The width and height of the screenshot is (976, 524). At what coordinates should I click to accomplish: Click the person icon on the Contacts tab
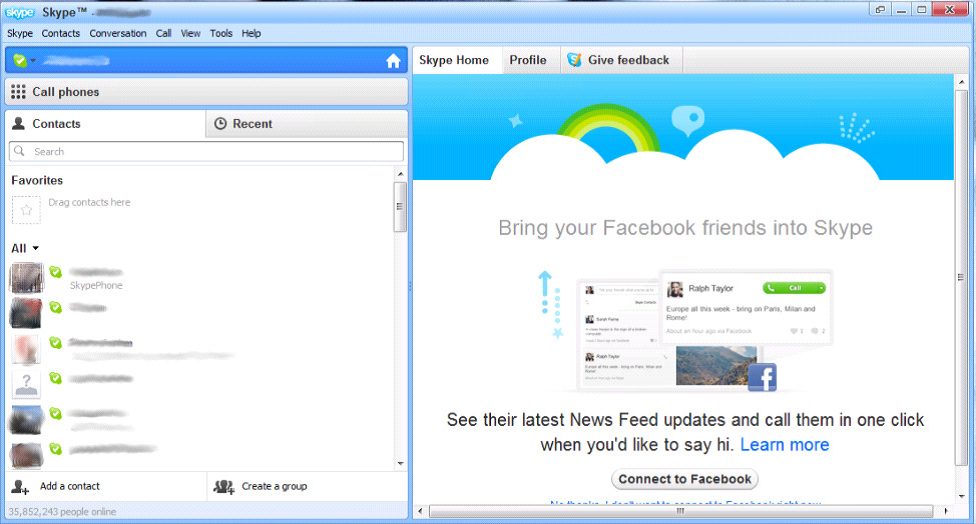(x=19, y=123)
